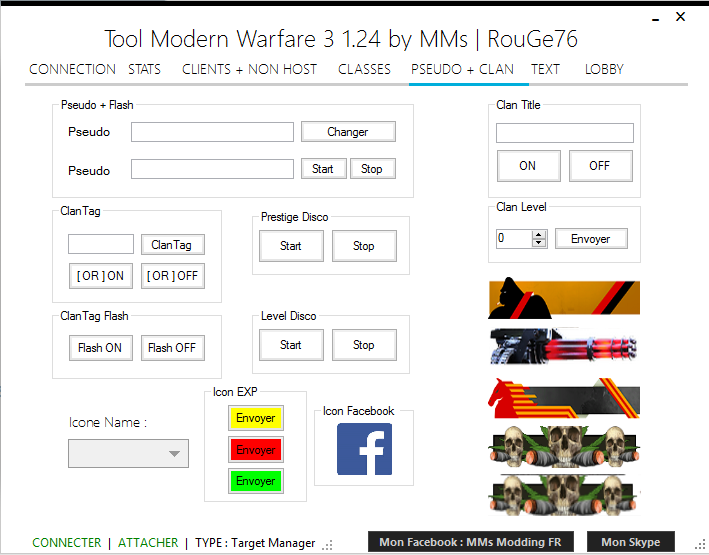Click the first Pseudo input field
The height and width of the screenshot is (555, 709).
tap(212, 132)
